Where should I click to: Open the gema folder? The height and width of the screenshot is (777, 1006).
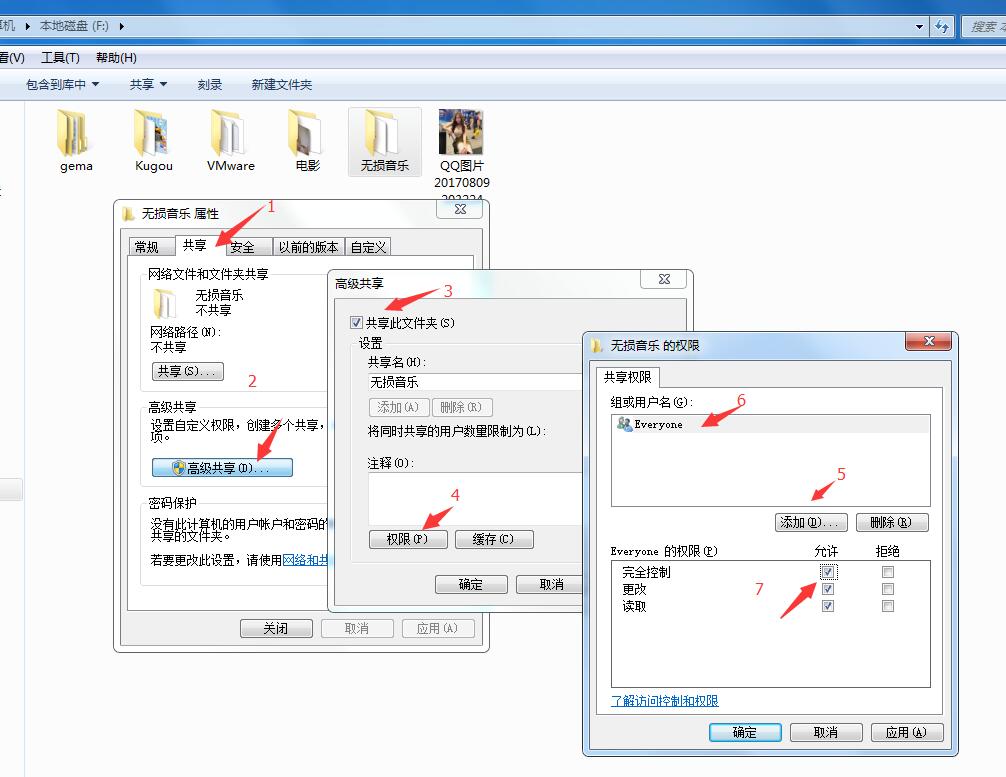tap(75, 133)
